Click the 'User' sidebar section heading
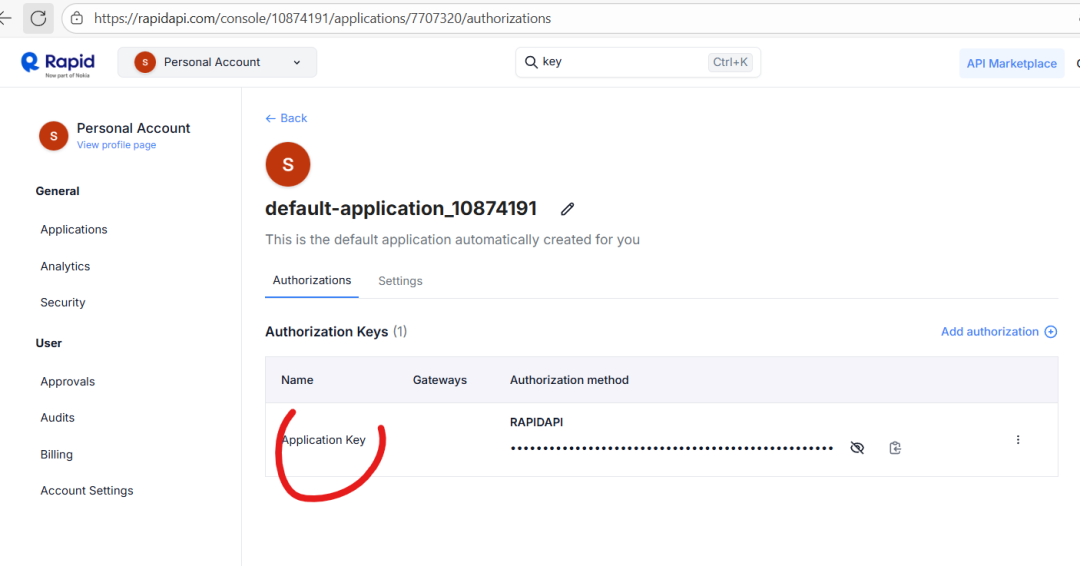The image size is (1080, 566). tap(49, 343)
